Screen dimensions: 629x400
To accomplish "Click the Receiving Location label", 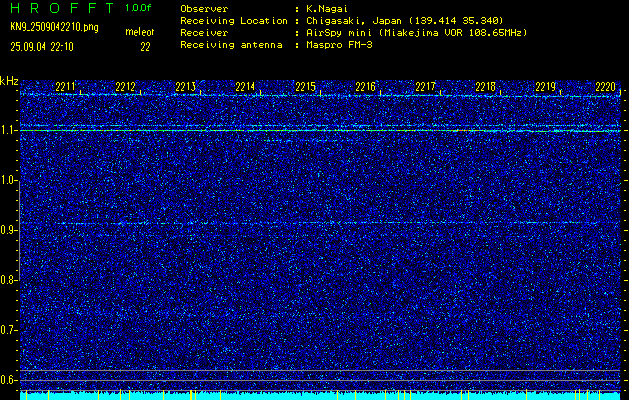I will [x=234, y=20].
